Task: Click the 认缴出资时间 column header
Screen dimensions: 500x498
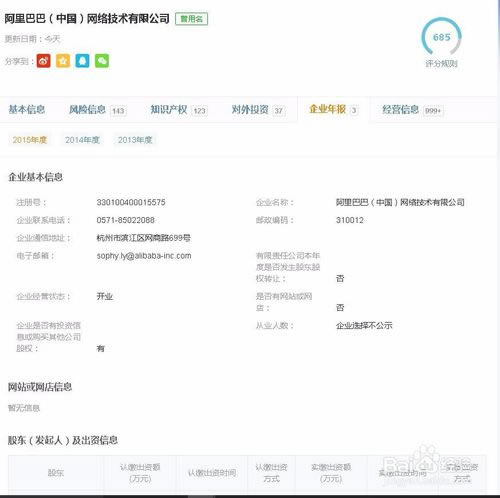Action: tap(212, 473)
